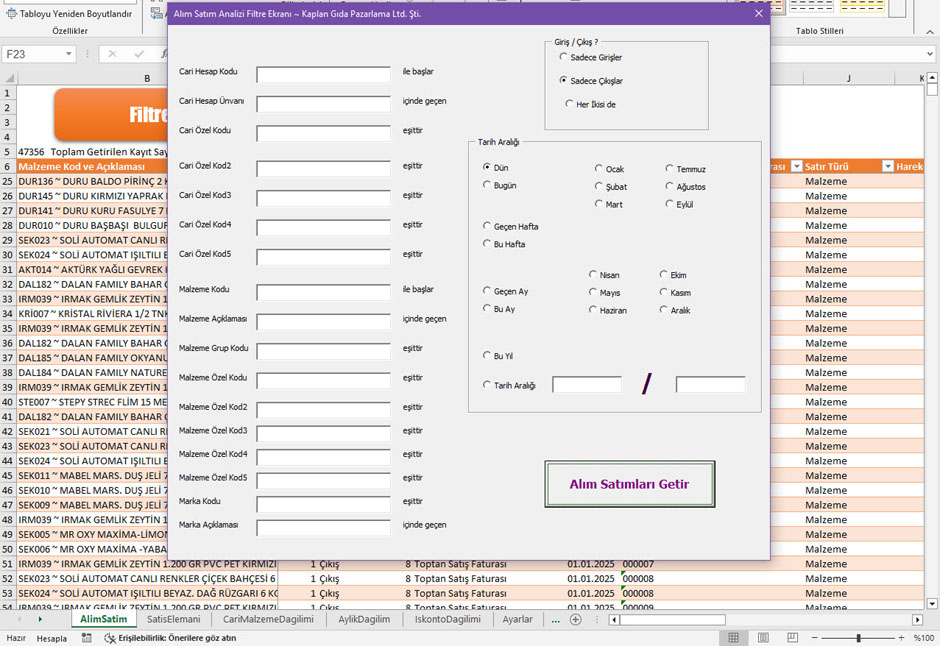The width and height of the screenshot is (940, 646).
Task: Select the yellow table style swatch
Action: (x=862, y=7)
